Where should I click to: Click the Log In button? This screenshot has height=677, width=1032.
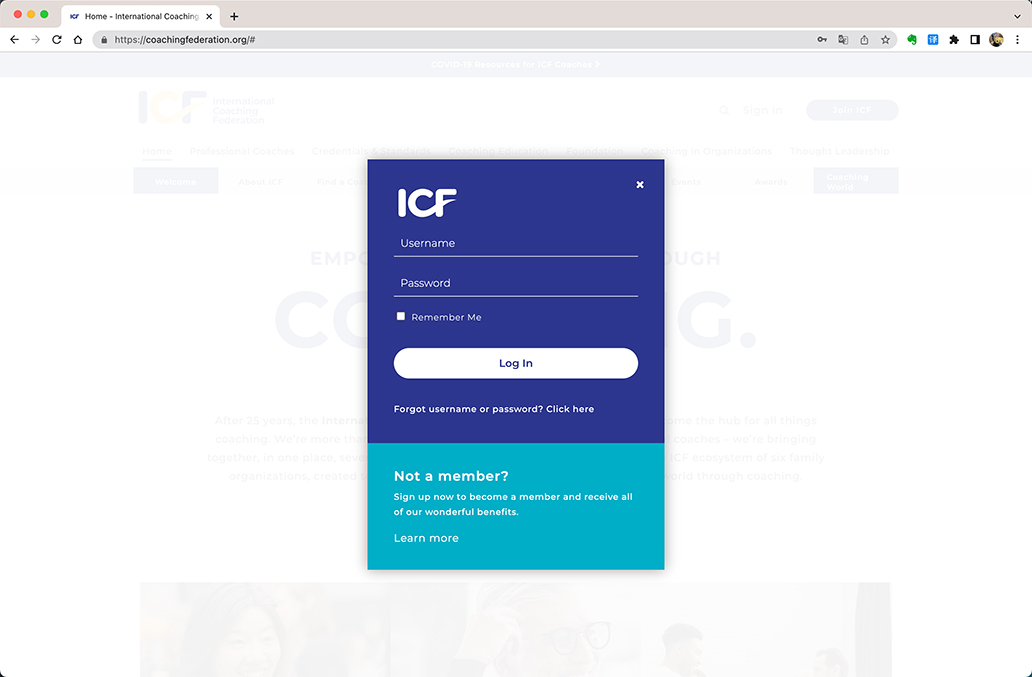pos(516,363)
